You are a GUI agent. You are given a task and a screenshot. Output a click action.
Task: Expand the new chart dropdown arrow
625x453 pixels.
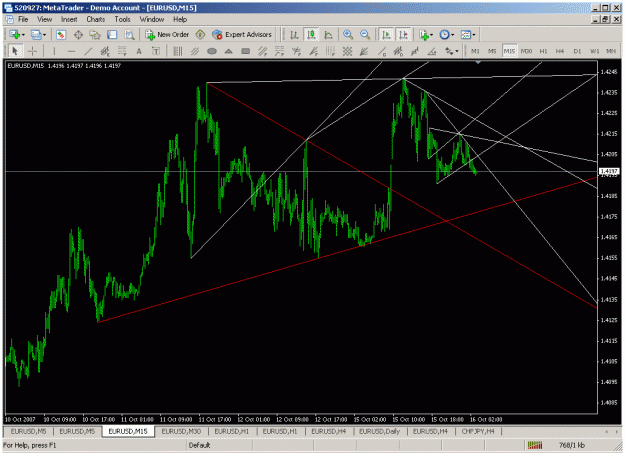tap(23, 35)
